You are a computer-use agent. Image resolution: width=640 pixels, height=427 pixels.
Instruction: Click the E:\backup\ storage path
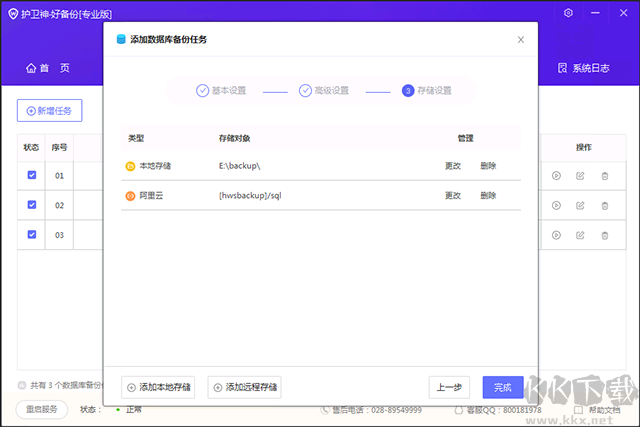[240, 166]
